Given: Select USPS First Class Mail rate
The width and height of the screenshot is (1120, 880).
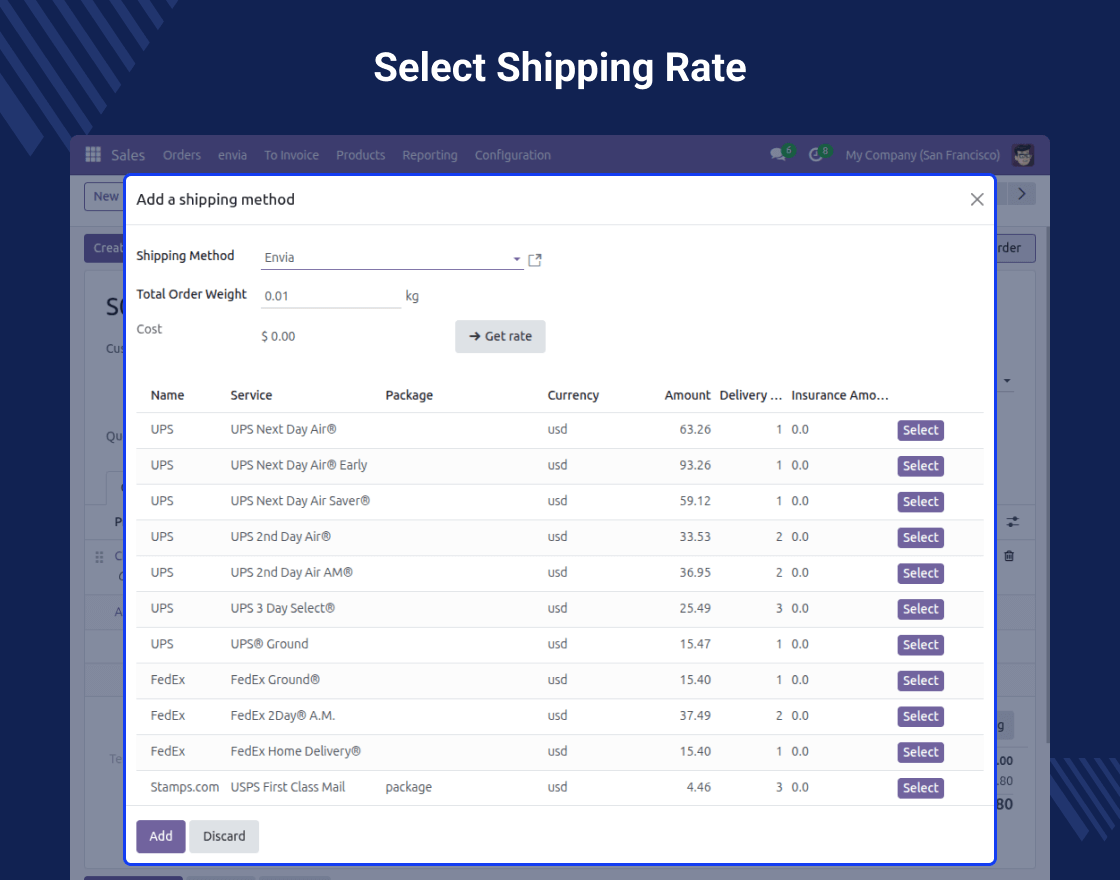Looking at the screenshot, I should (x=920, y=787).
